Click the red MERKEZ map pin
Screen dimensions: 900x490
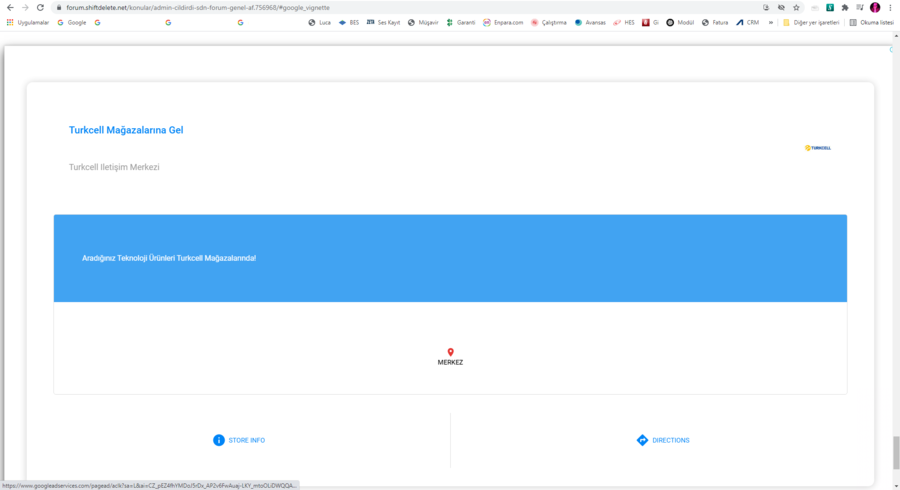pyautogui.click(x=451, y=352)
